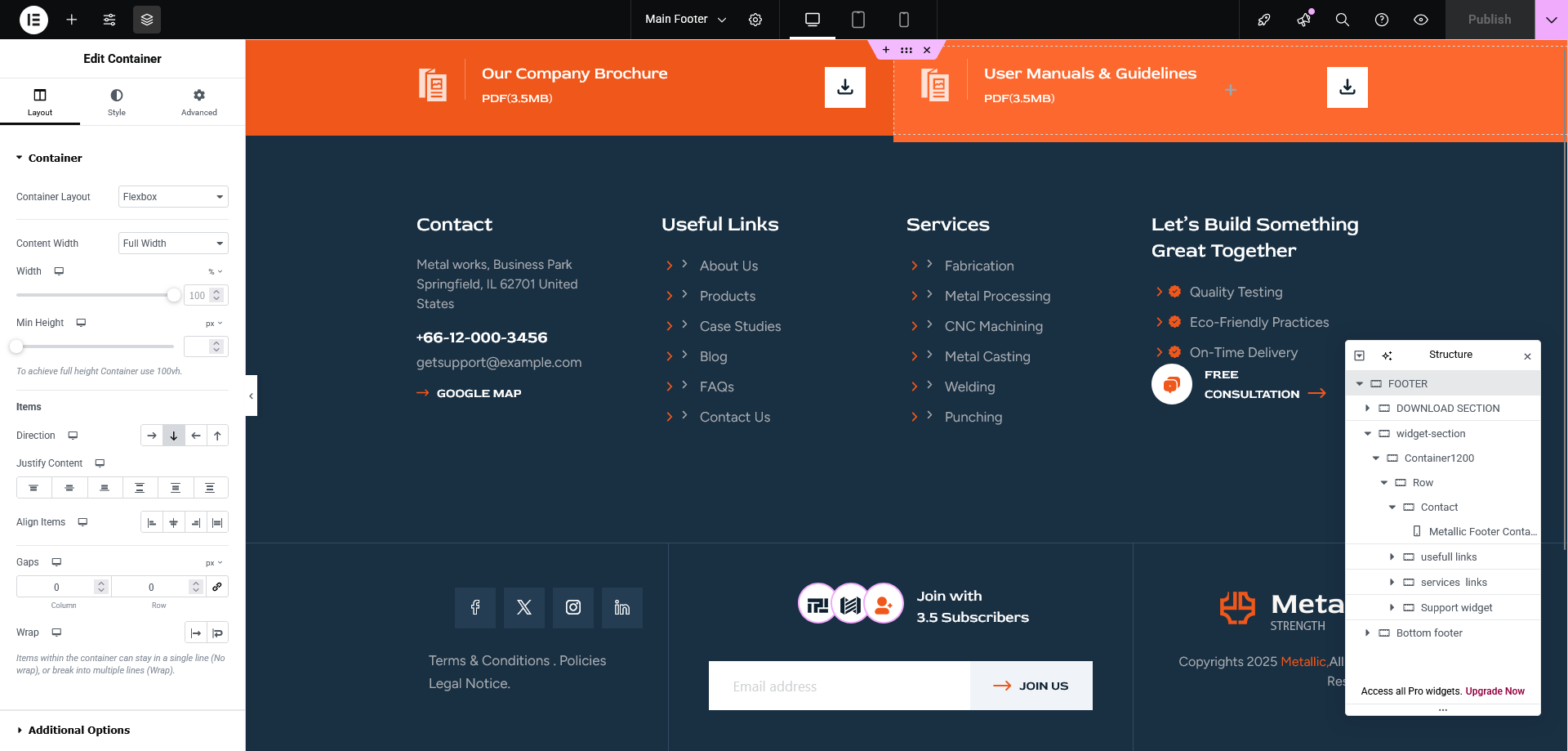Preview changes with the eye icon
This screenshot has height=751, width=1568.
tap(1421, 20)
